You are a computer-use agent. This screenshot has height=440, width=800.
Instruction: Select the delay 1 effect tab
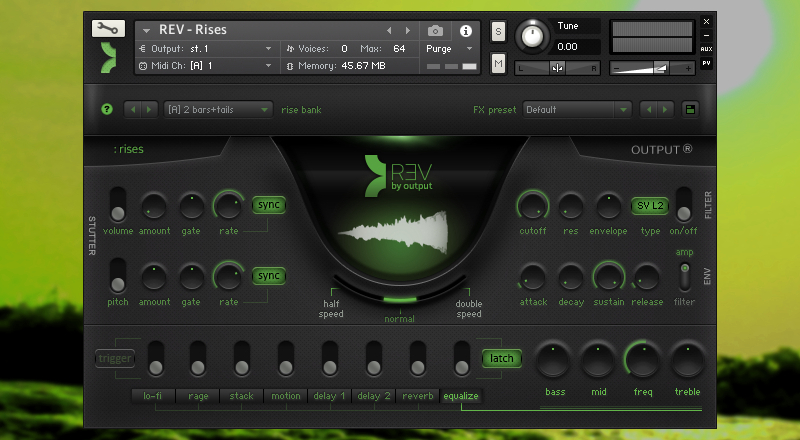(330, 396)
